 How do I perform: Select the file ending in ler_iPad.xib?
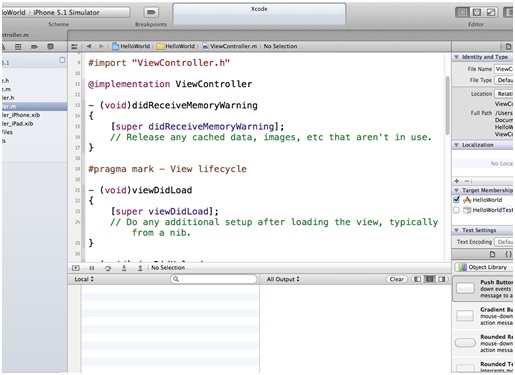[x=34, y=124]
